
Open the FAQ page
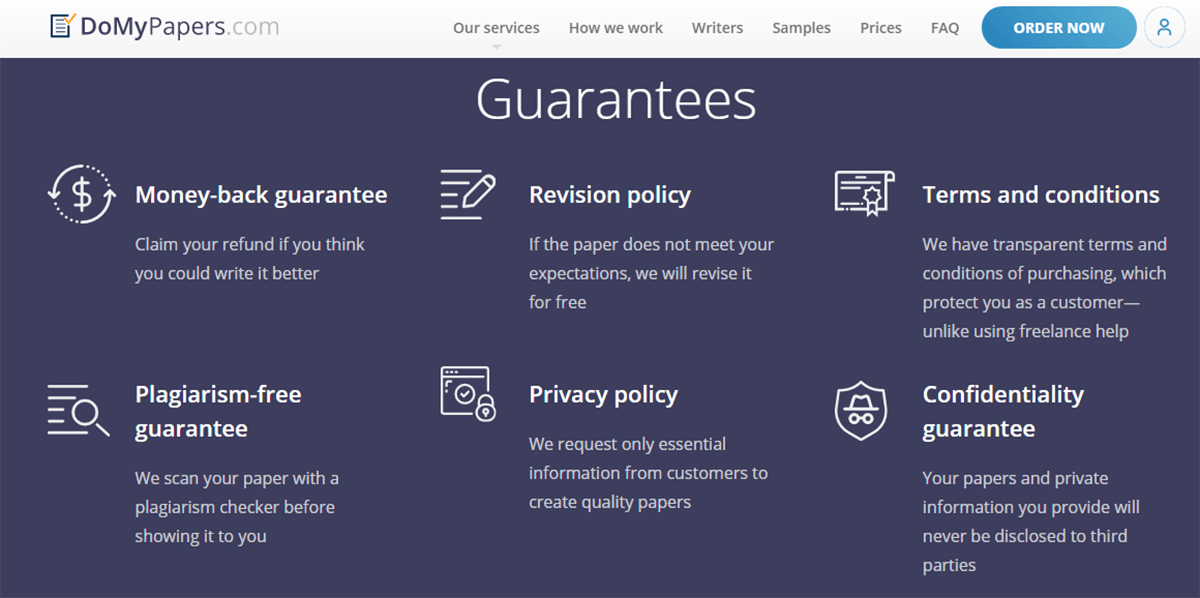click(944, 28)
